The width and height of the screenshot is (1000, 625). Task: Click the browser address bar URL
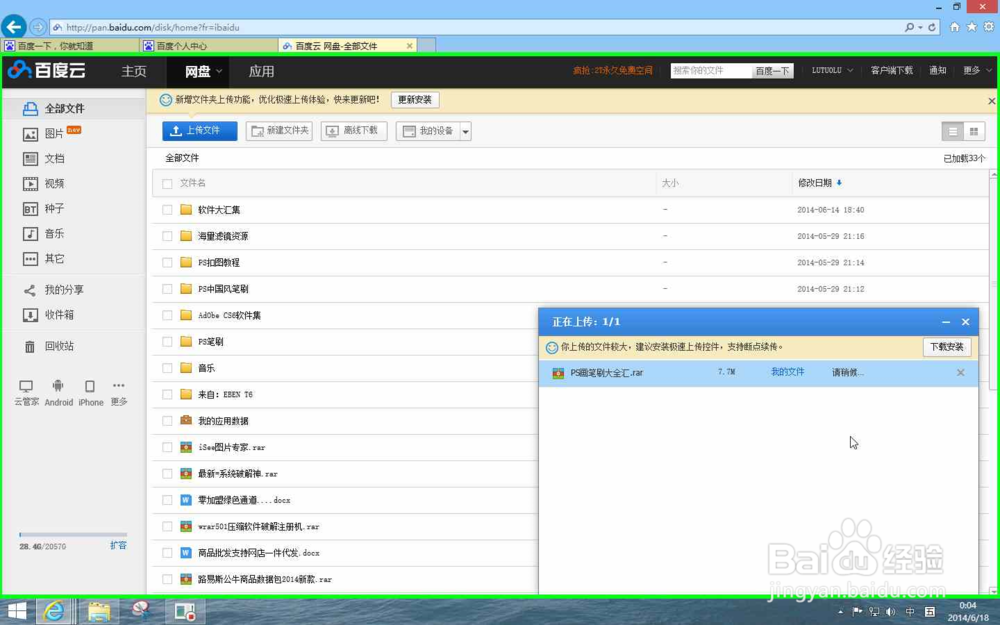tap(153, 27)
